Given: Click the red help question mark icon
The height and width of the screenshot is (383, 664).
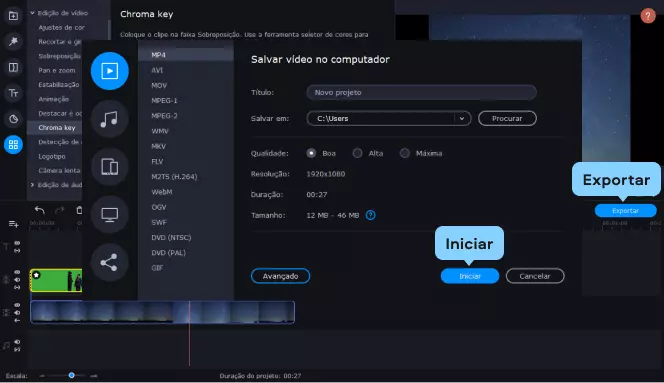Looking at the screenshot, I should click(x=648, y=16).
